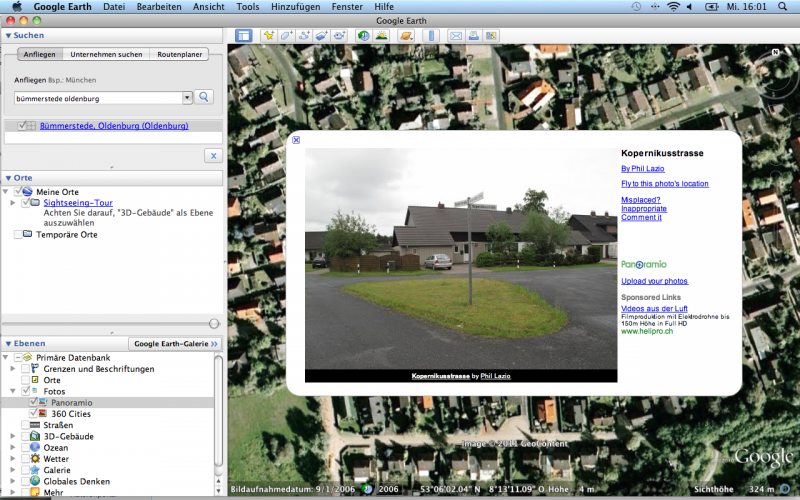This screenshot has width=800, height=500.
Task: Open the search history dropdown arrow
Action: [x=187, y=98]
